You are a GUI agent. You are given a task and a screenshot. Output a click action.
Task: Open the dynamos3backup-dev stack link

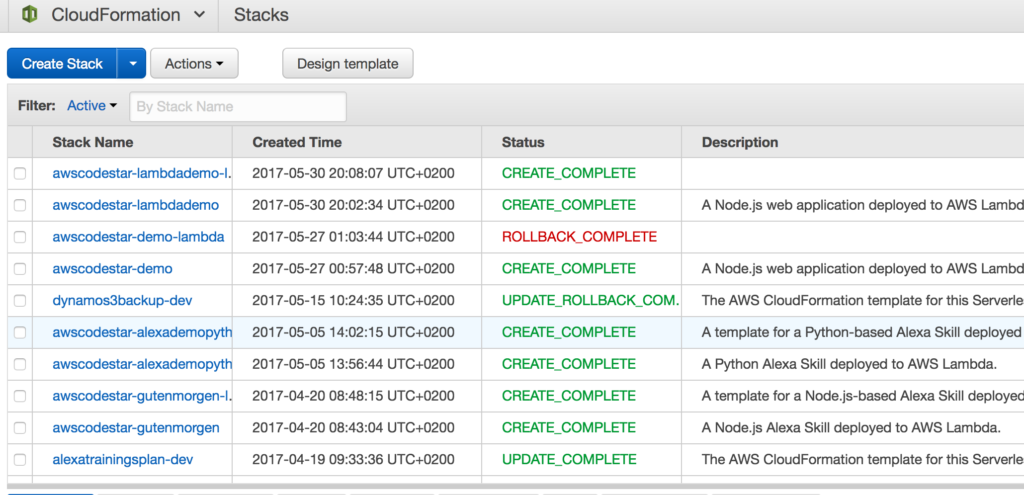[122, 300]
